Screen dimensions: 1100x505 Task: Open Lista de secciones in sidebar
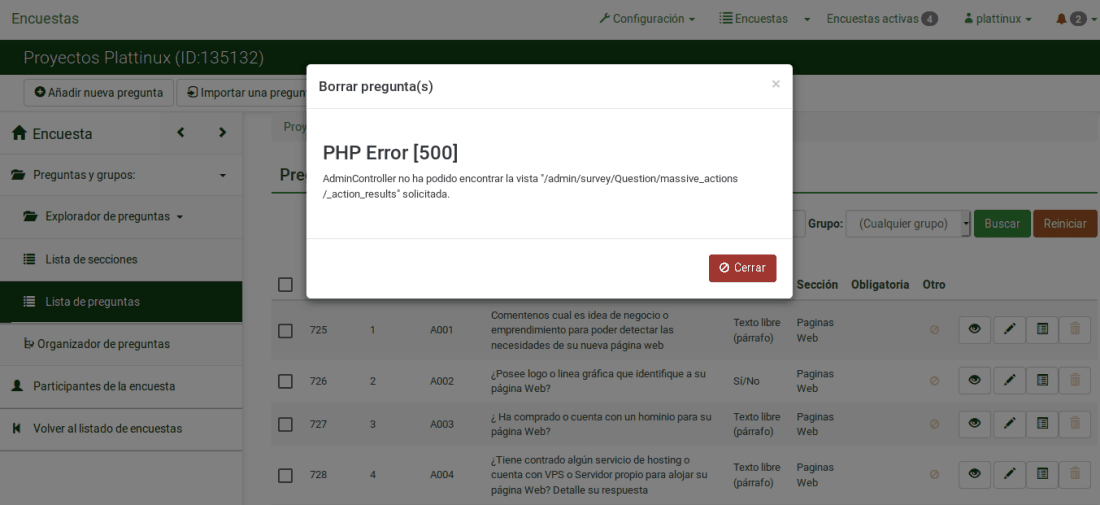tap(91, 259)
